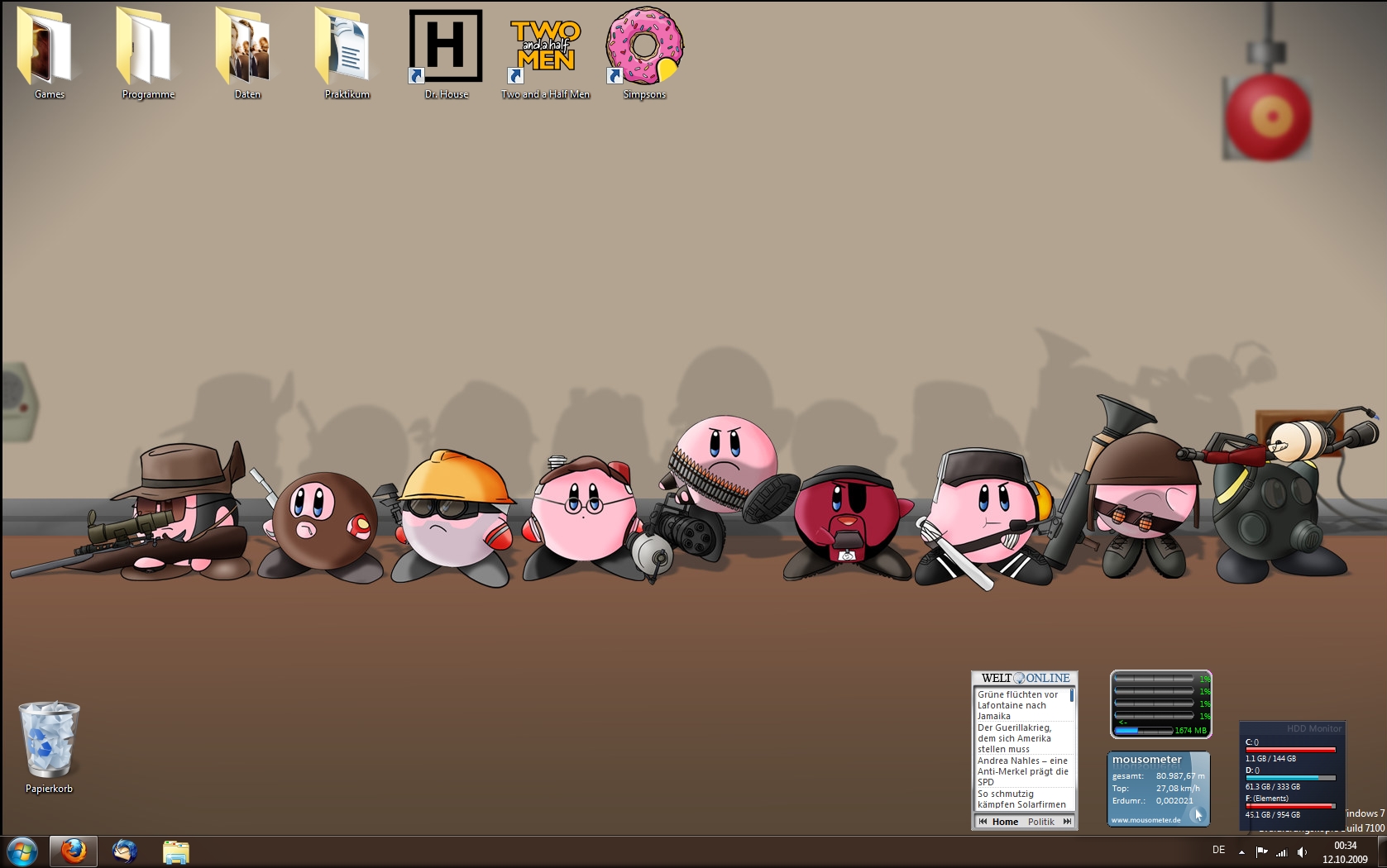The width and height of the screenshot is (1387, 868).
Task: Open headline "So schmutzig kämpfen Solarfirmen"
Action: (x=1021, y=799)
